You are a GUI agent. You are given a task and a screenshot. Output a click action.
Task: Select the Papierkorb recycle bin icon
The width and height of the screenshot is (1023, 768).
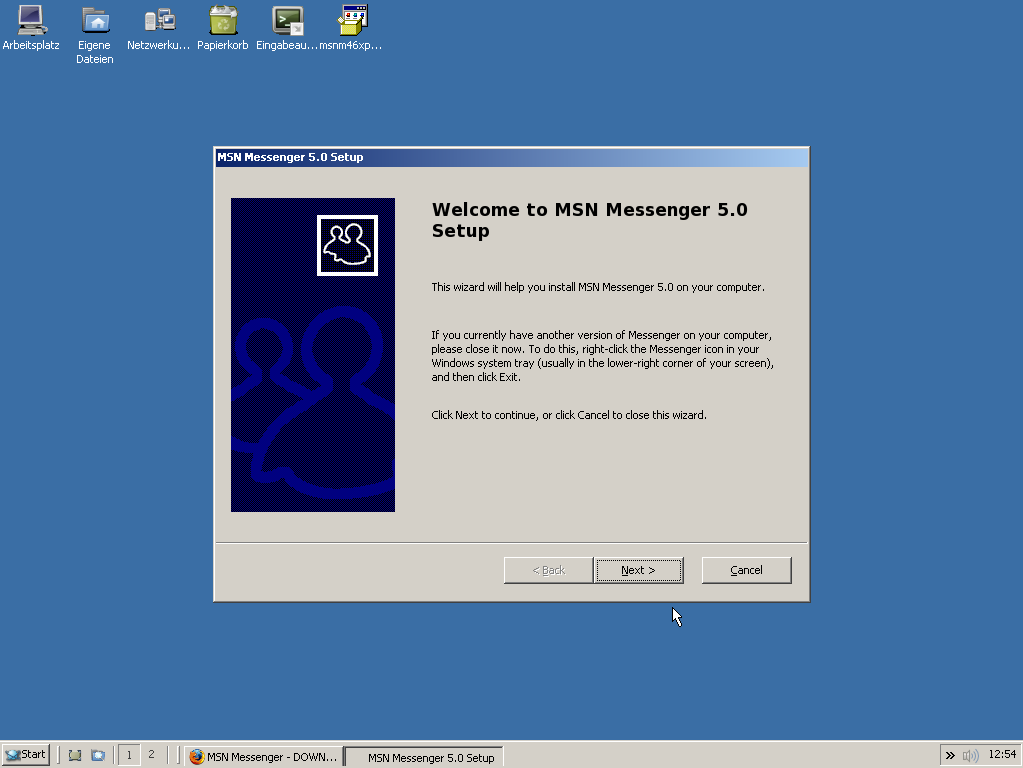click(222, 27)
